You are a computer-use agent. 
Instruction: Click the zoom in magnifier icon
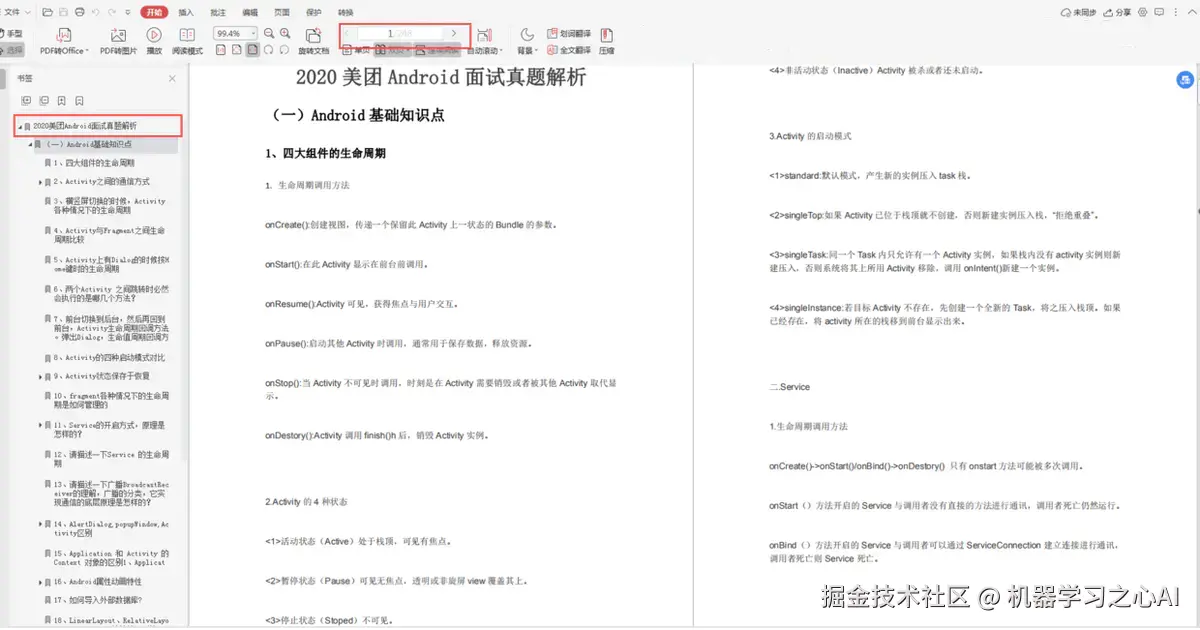point(285,33)
